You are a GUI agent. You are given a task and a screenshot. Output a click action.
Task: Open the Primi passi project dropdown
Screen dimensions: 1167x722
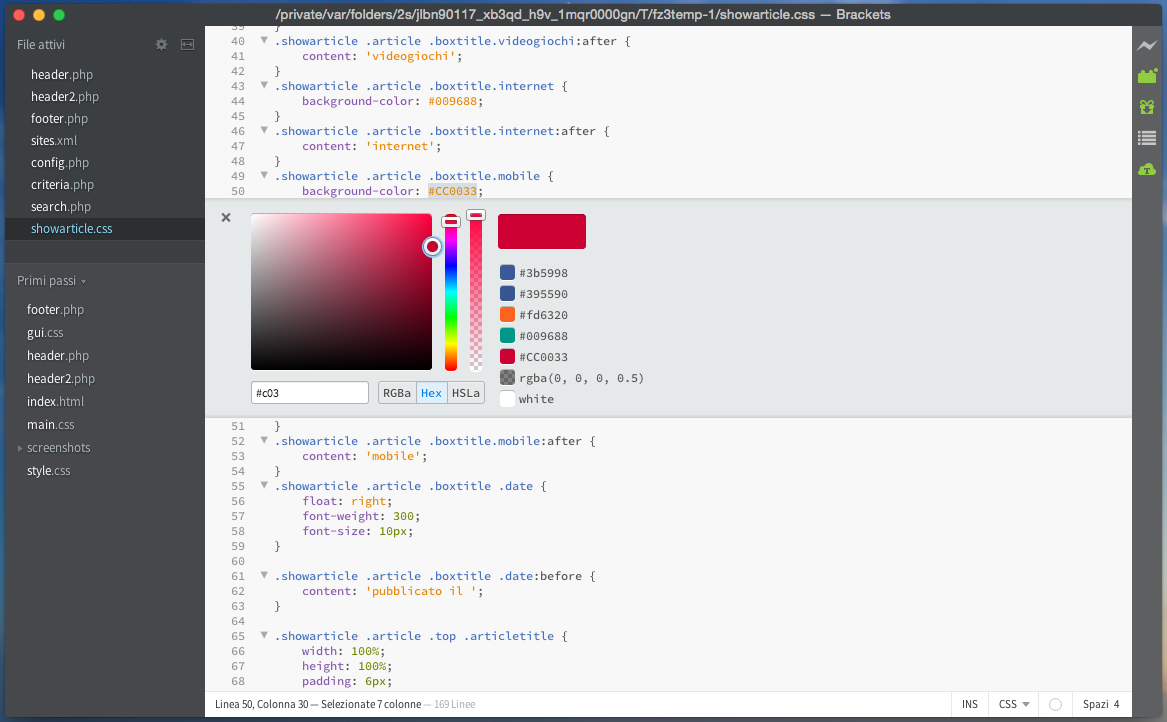click(52, 281)
